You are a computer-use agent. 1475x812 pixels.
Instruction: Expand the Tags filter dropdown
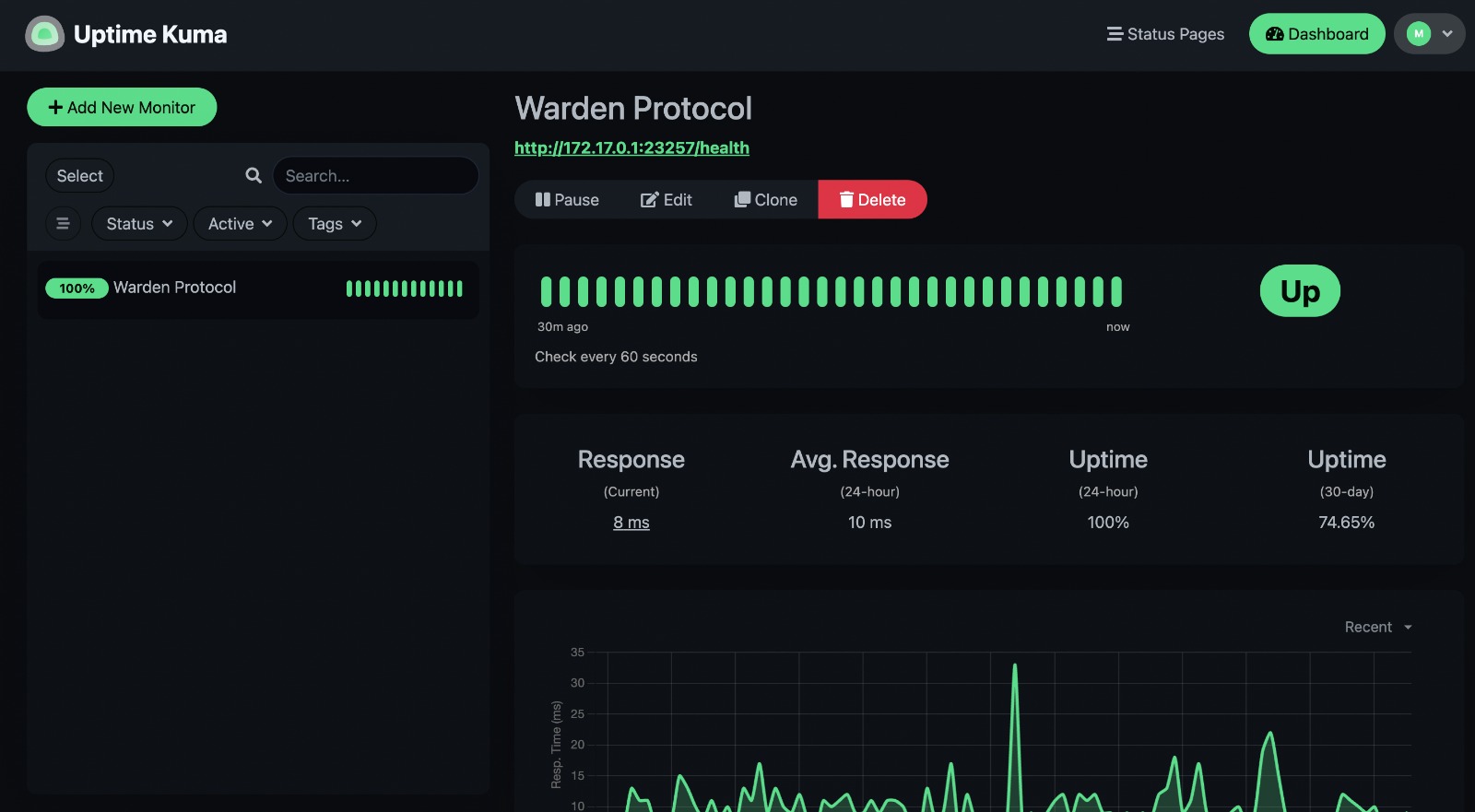[335, 224]
